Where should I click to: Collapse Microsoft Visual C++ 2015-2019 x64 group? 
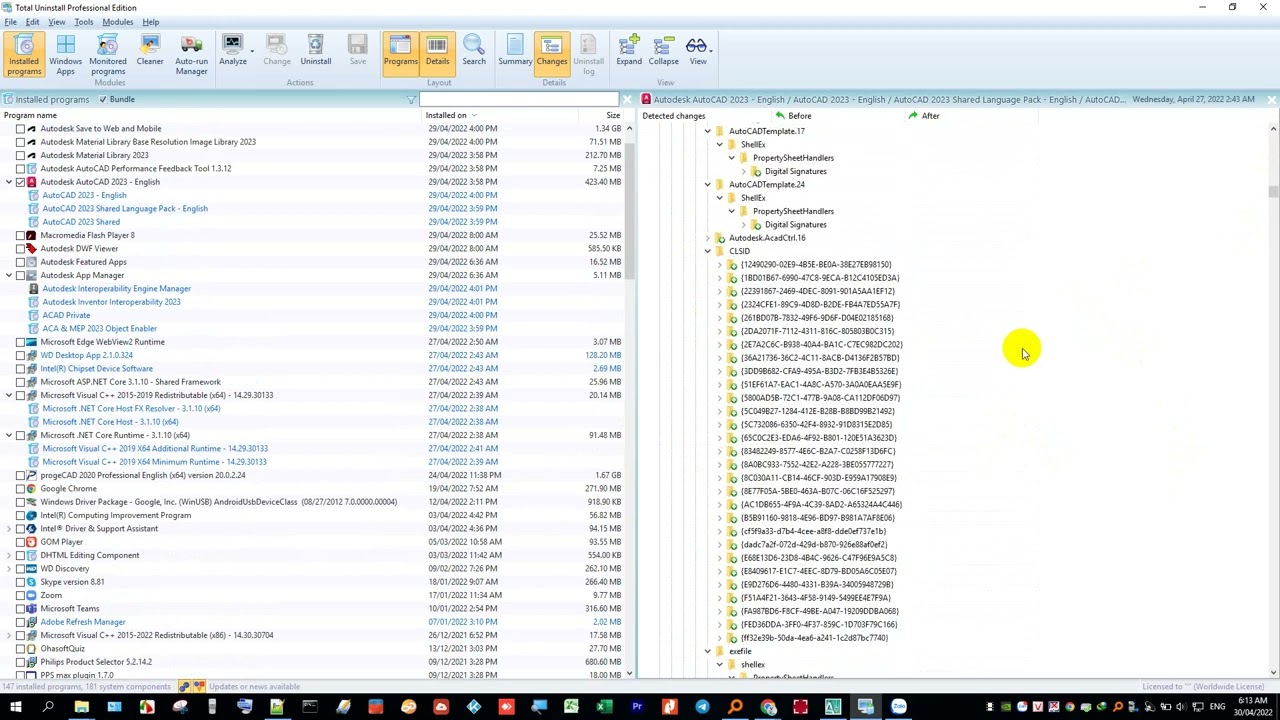pos(9,395)
